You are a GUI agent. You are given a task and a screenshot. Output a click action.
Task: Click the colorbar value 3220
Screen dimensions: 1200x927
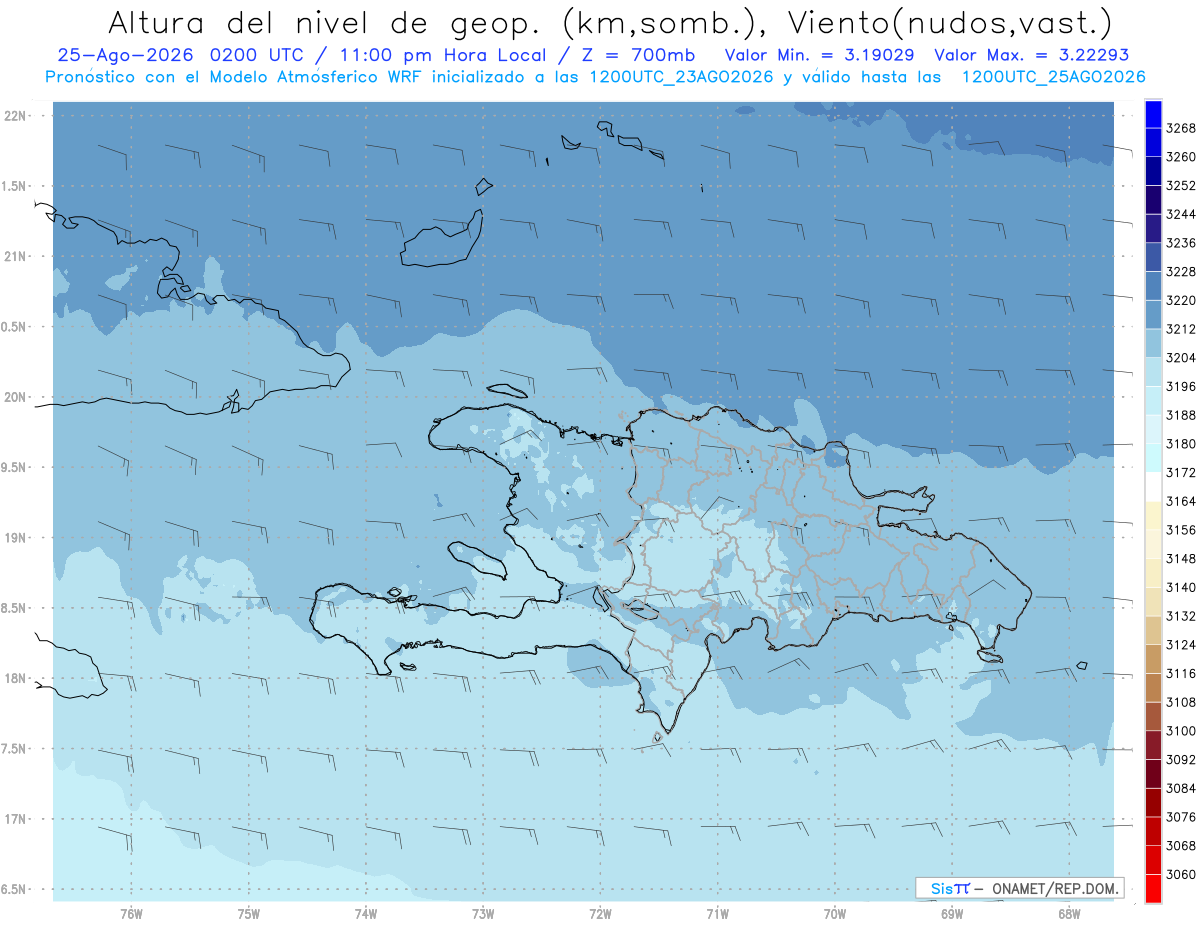click(x=1181, y=300)
